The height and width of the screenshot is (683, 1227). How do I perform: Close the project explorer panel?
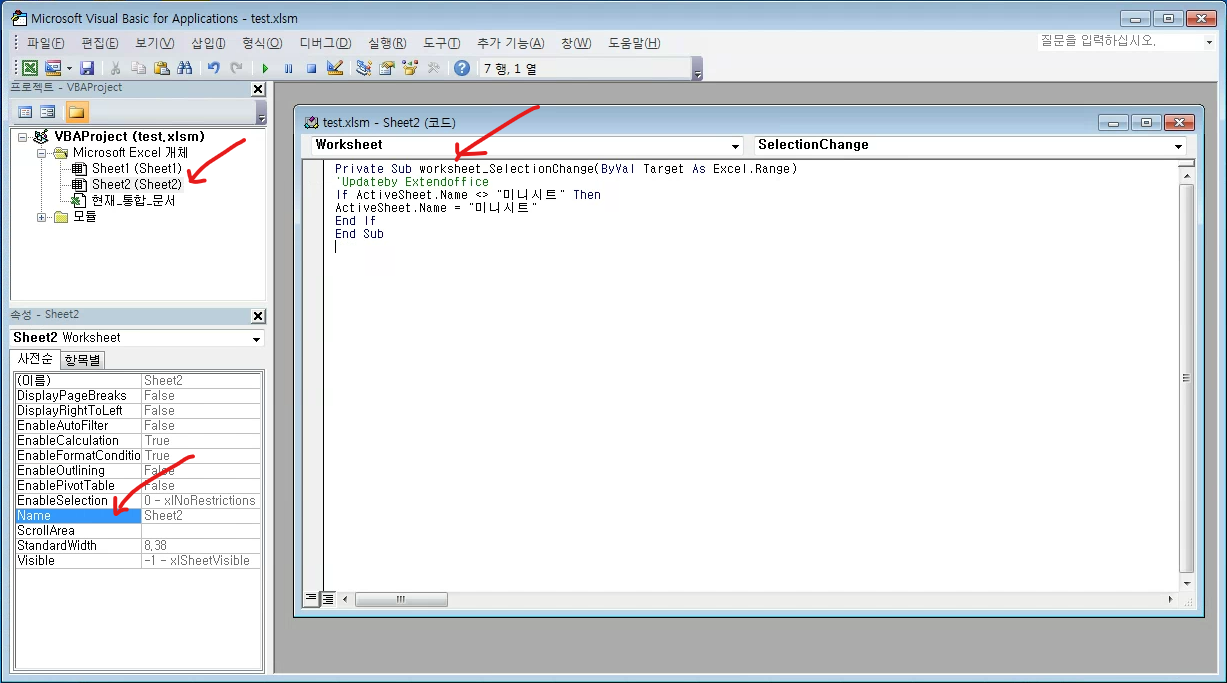258,89
